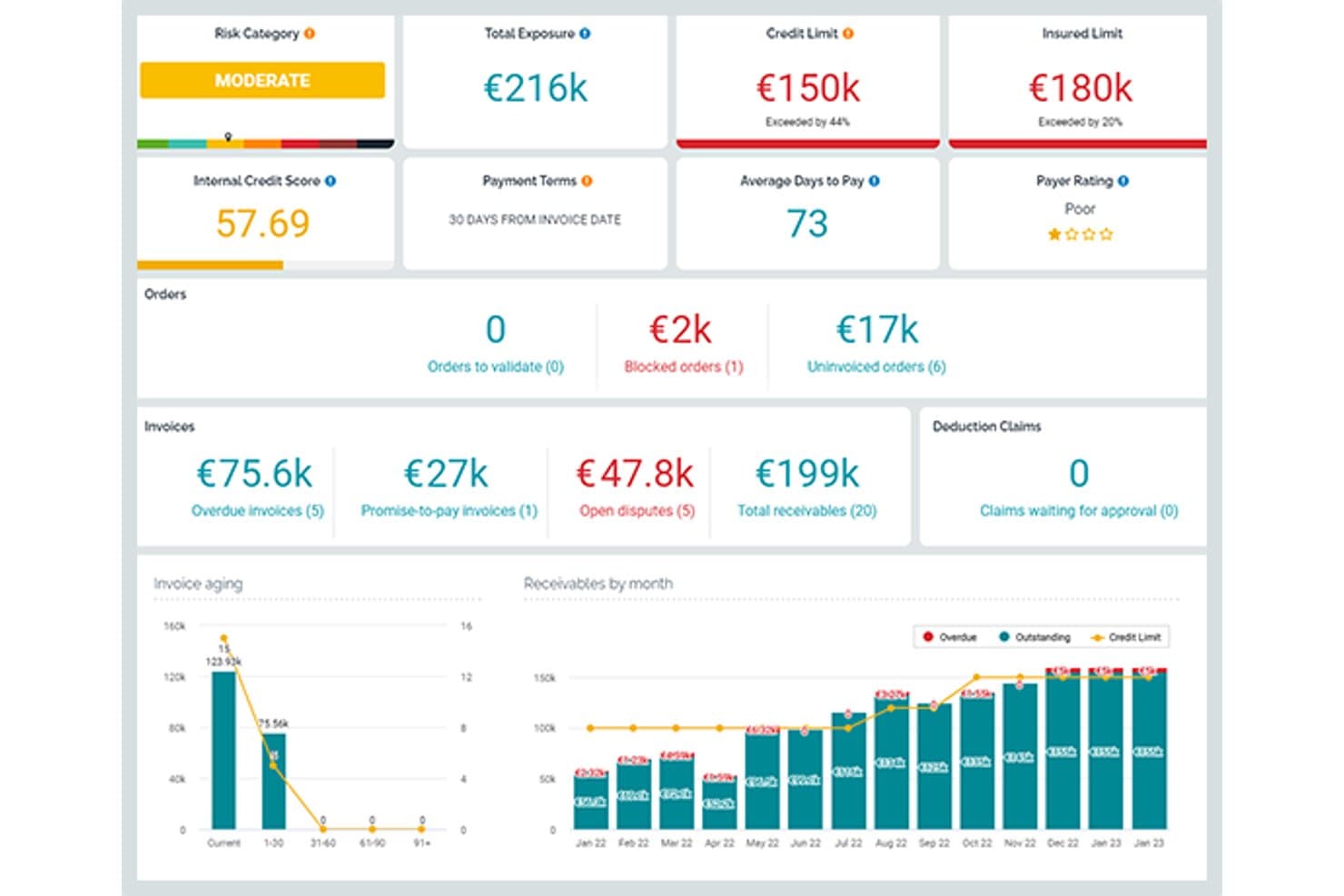The image size is (1344, 896).
Task: Click the info icon beside the Credit Limit card title
Action: click(848, 34)
